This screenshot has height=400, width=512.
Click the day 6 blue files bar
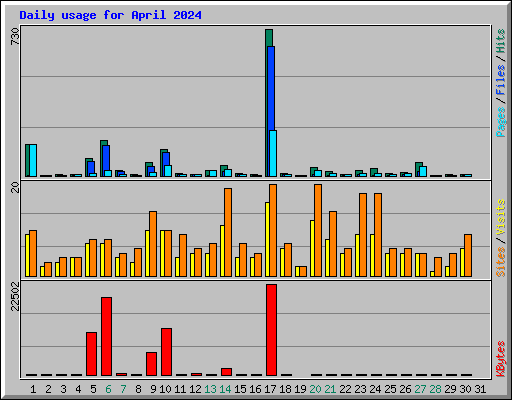[106, 158]
